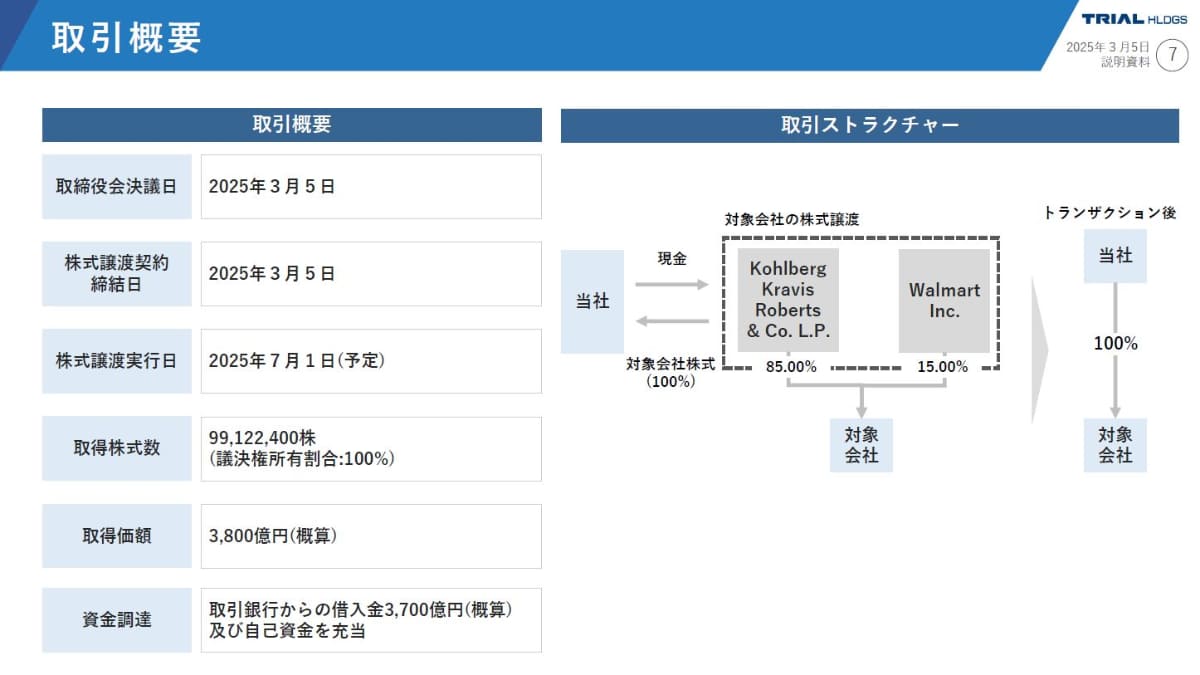Click the 取引概要 section header above 取締役会決議日
1200x675 pixels.
click(292, 125)
